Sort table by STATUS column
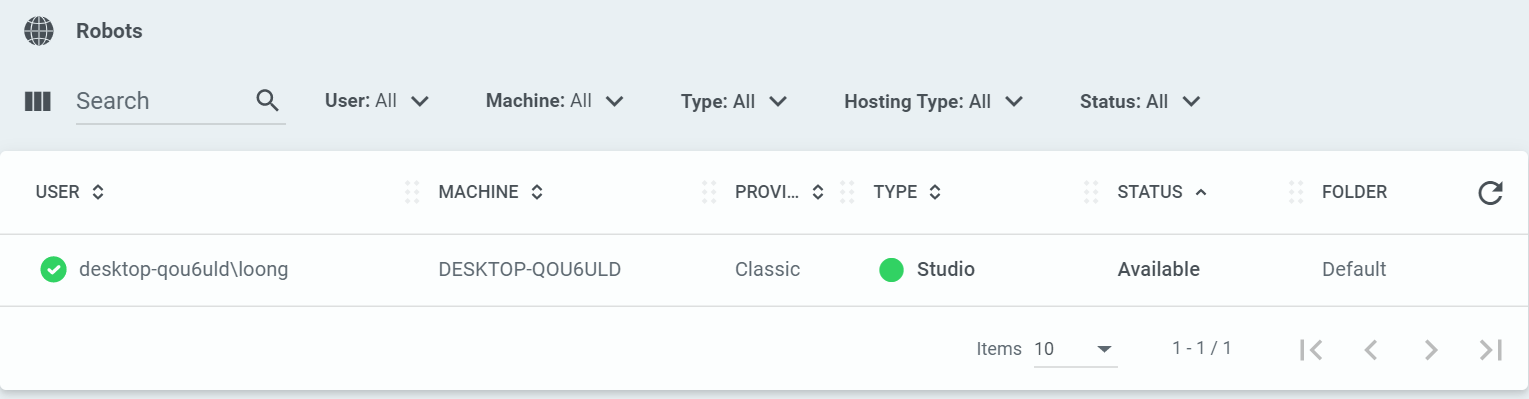Image resolution: width=1529 pixels, height=399 pixels. (x=1162, y=192)
